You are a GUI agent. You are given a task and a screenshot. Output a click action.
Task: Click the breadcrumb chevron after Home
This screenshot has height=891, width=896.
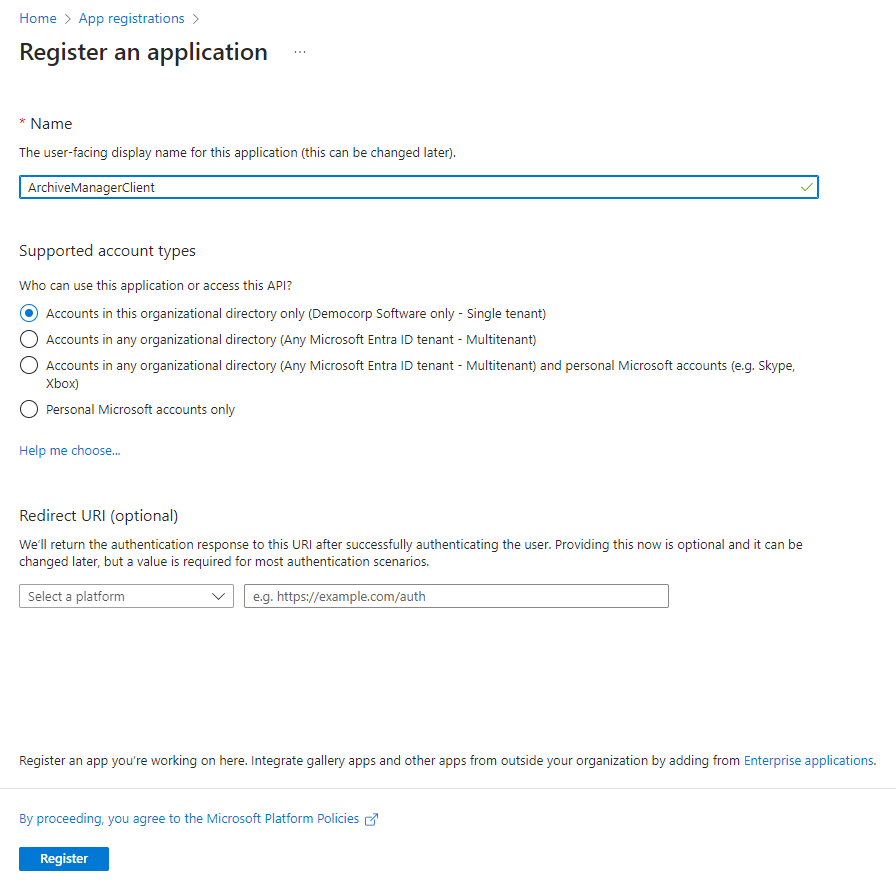point(67,18)
